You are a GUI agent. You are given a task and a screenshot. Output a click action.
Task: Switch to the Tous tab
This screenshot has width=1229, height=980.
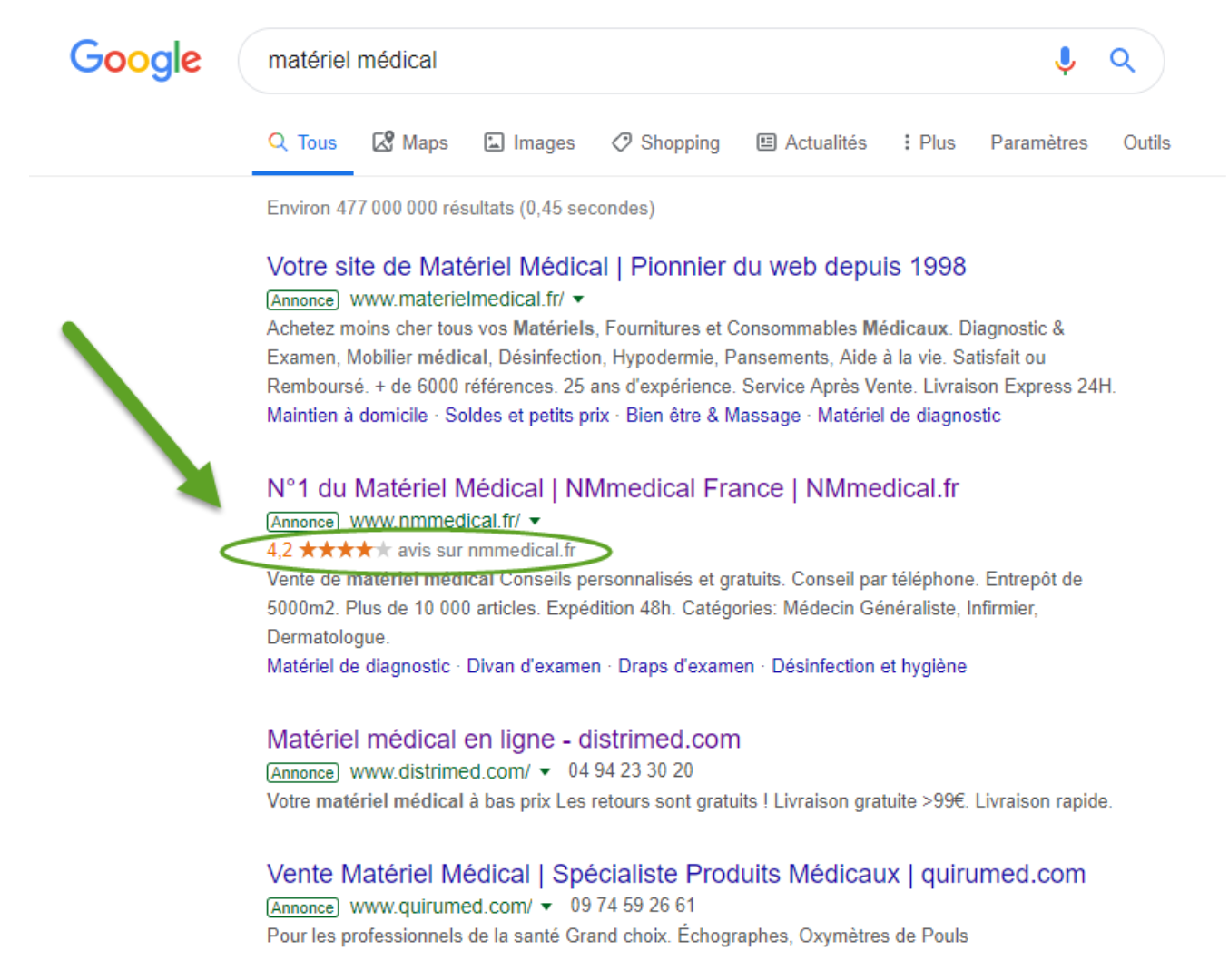pyautogui.click(x=316, y=142)
